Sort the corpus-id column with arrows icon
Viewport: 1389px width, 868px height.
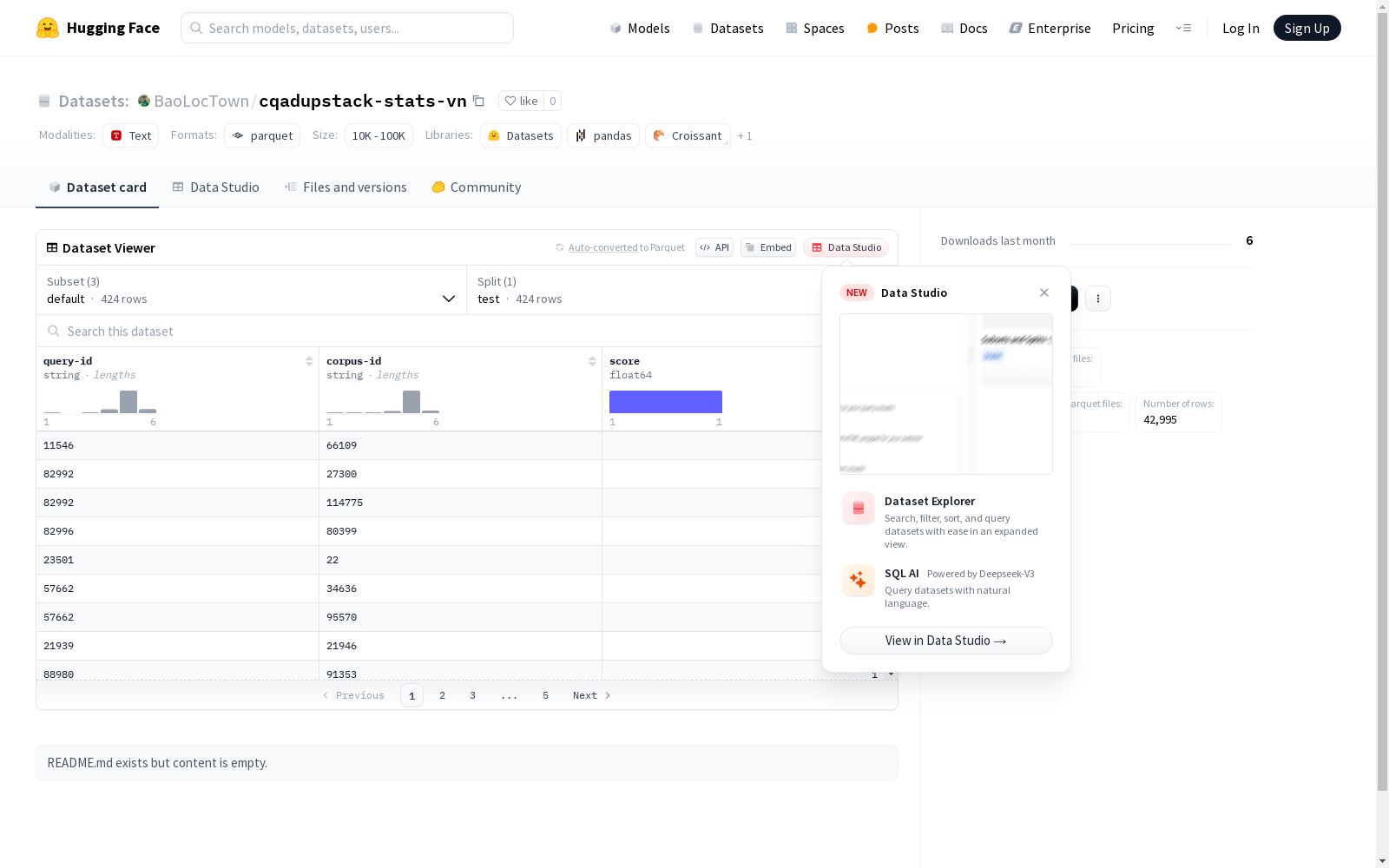(592, 361)
